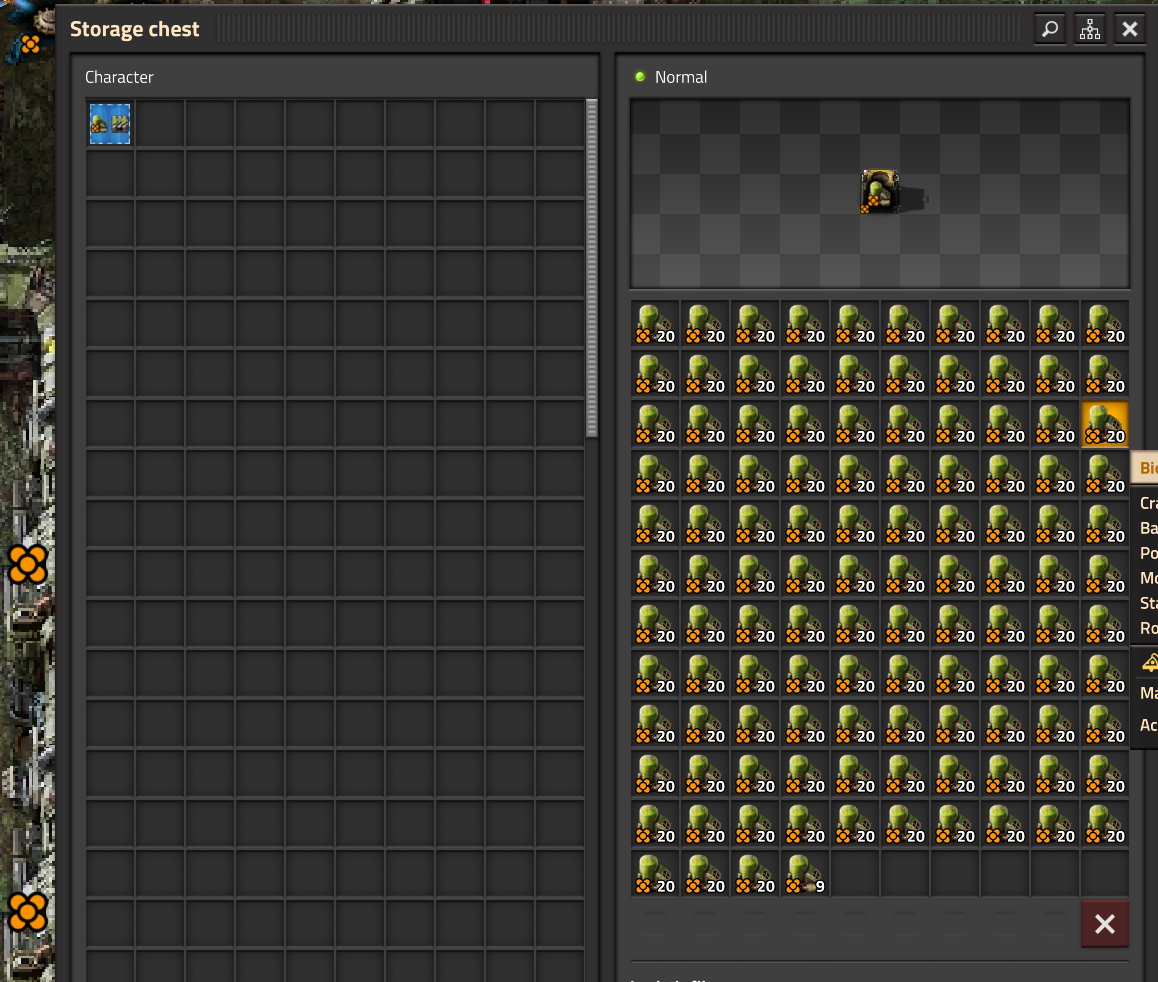Select the first biochamber stack in the chest's bottom row

[655, 874]
